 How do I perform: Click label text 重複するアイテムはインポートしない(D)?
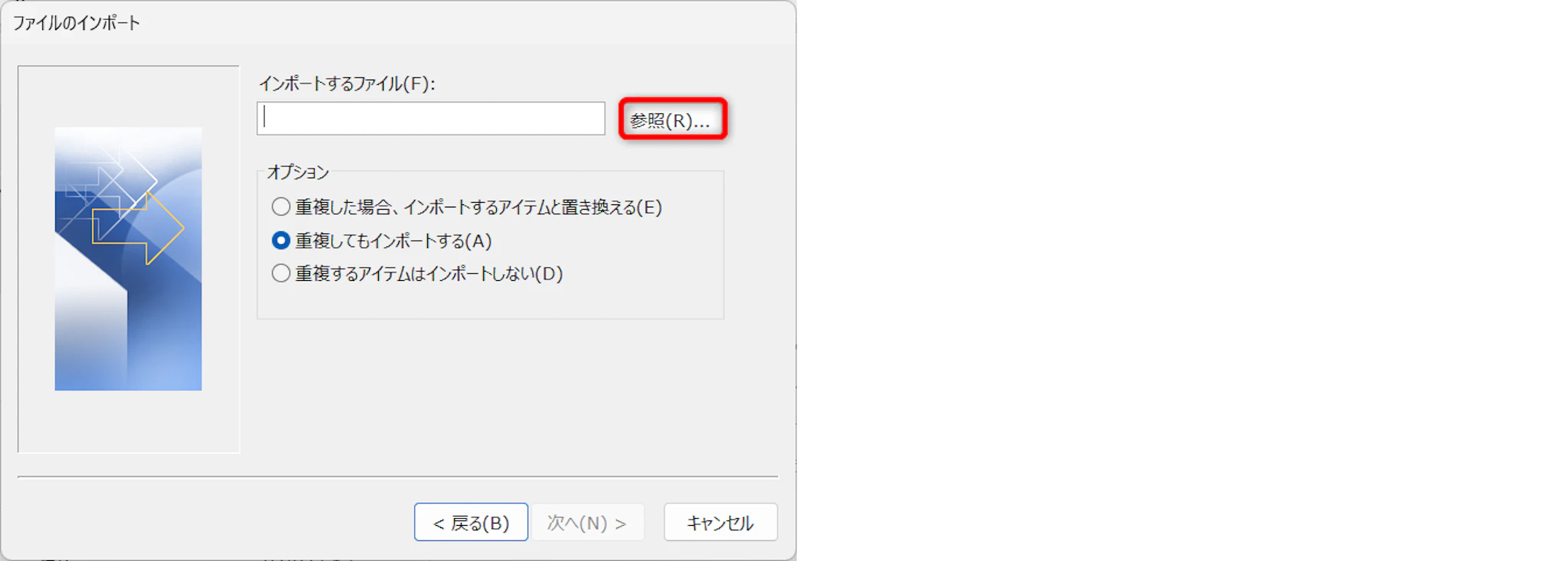(430, 274)
